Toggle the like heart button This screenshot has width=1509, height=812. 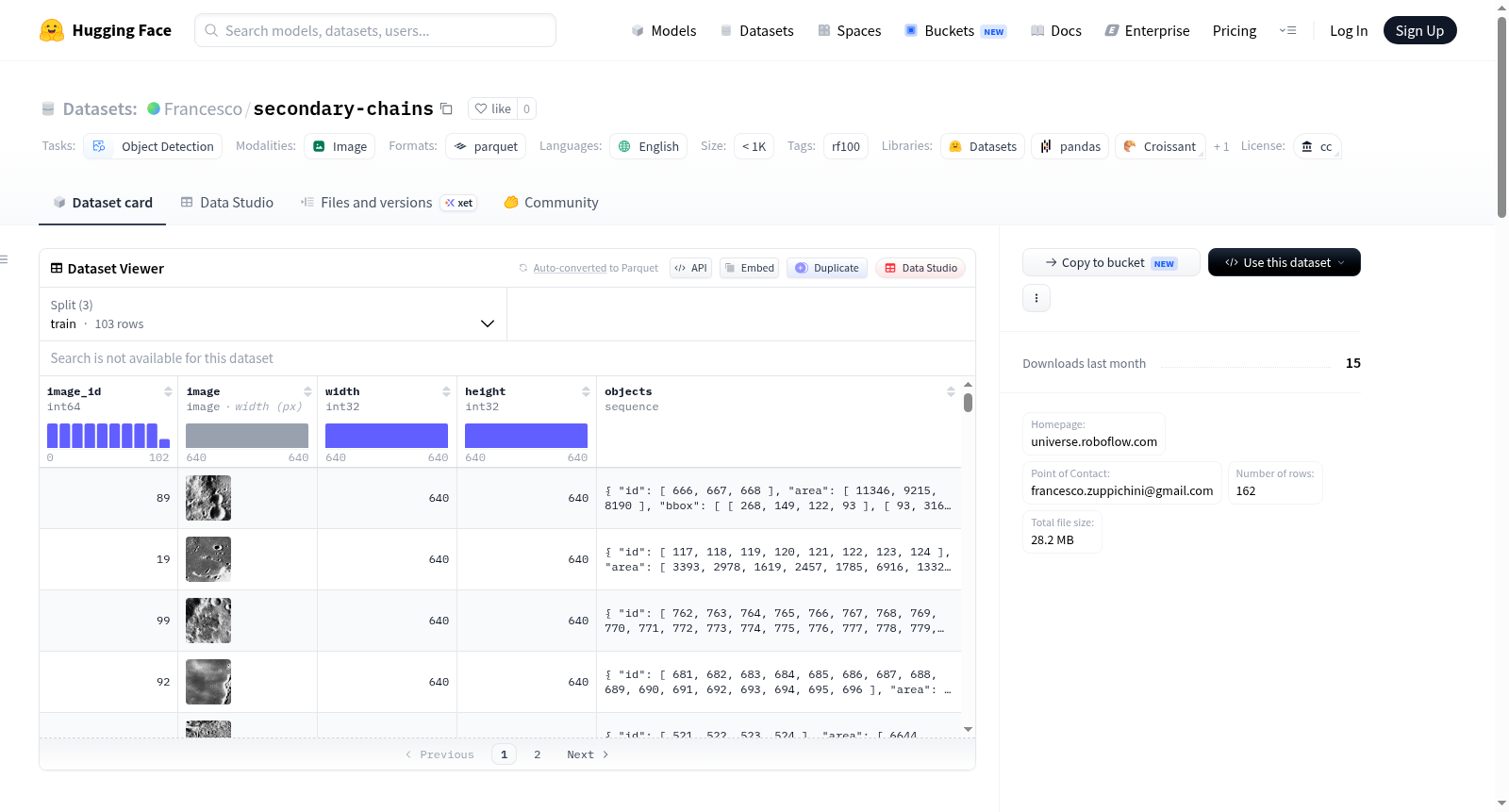click(x=493, y=108)
